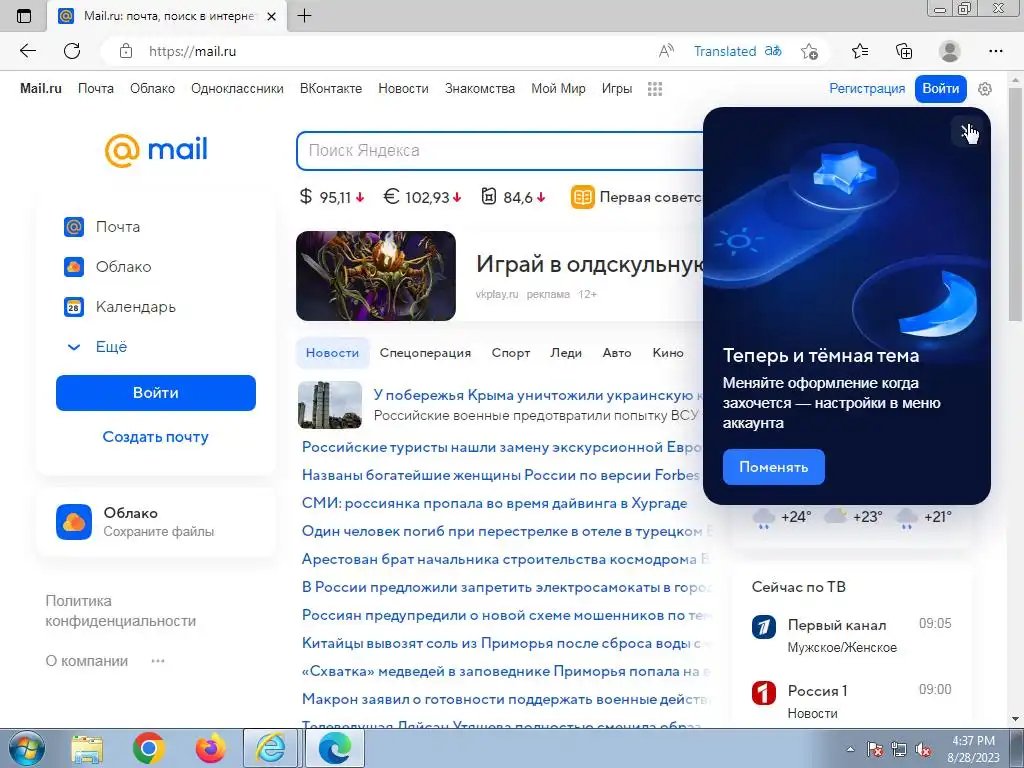Open the О компании link
The width and height of the screenshot is (1024, 768).
87,661
